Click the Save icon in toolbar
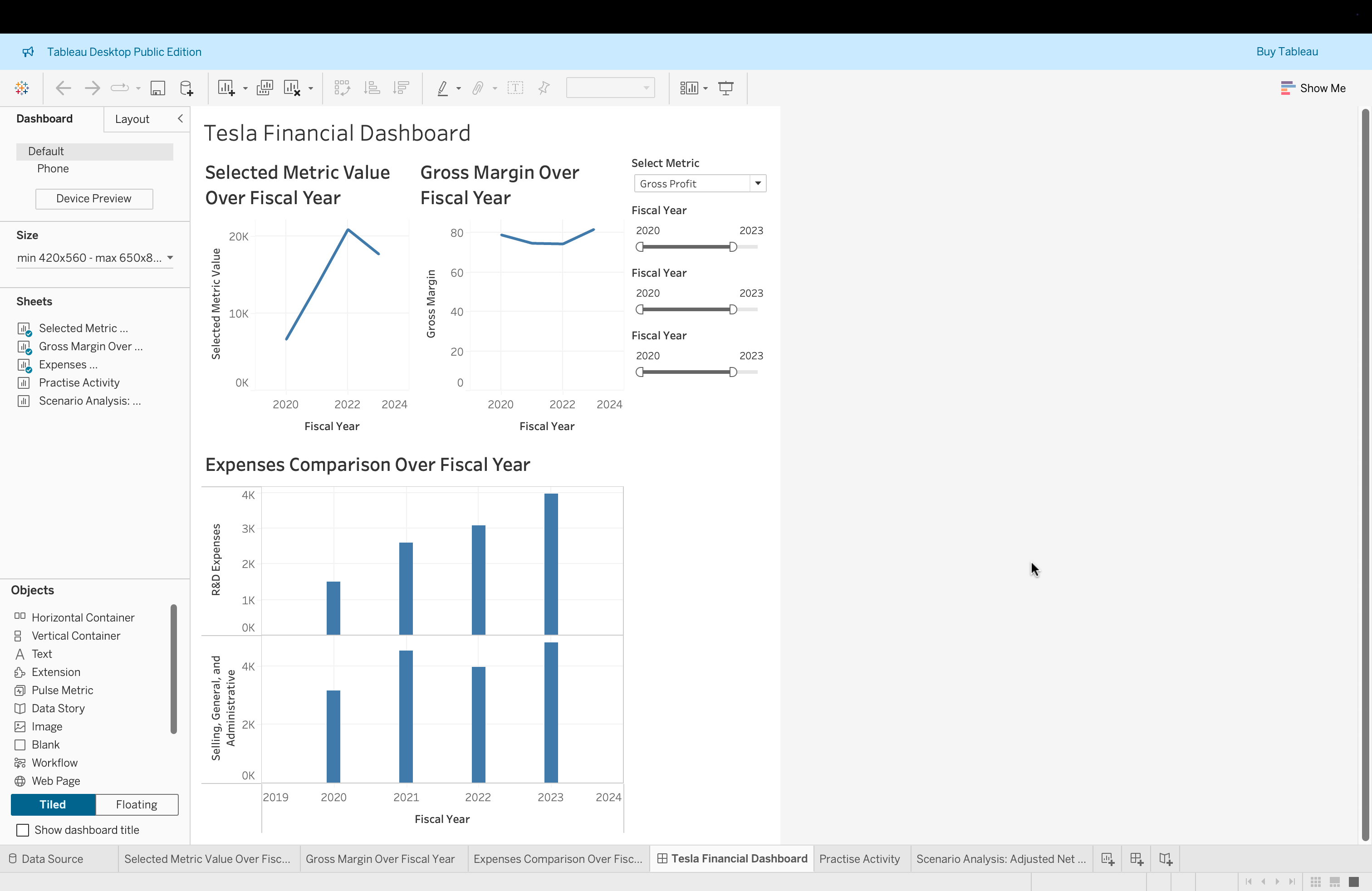The width and height of the screenshot is (1372, 891). point(157,88)
